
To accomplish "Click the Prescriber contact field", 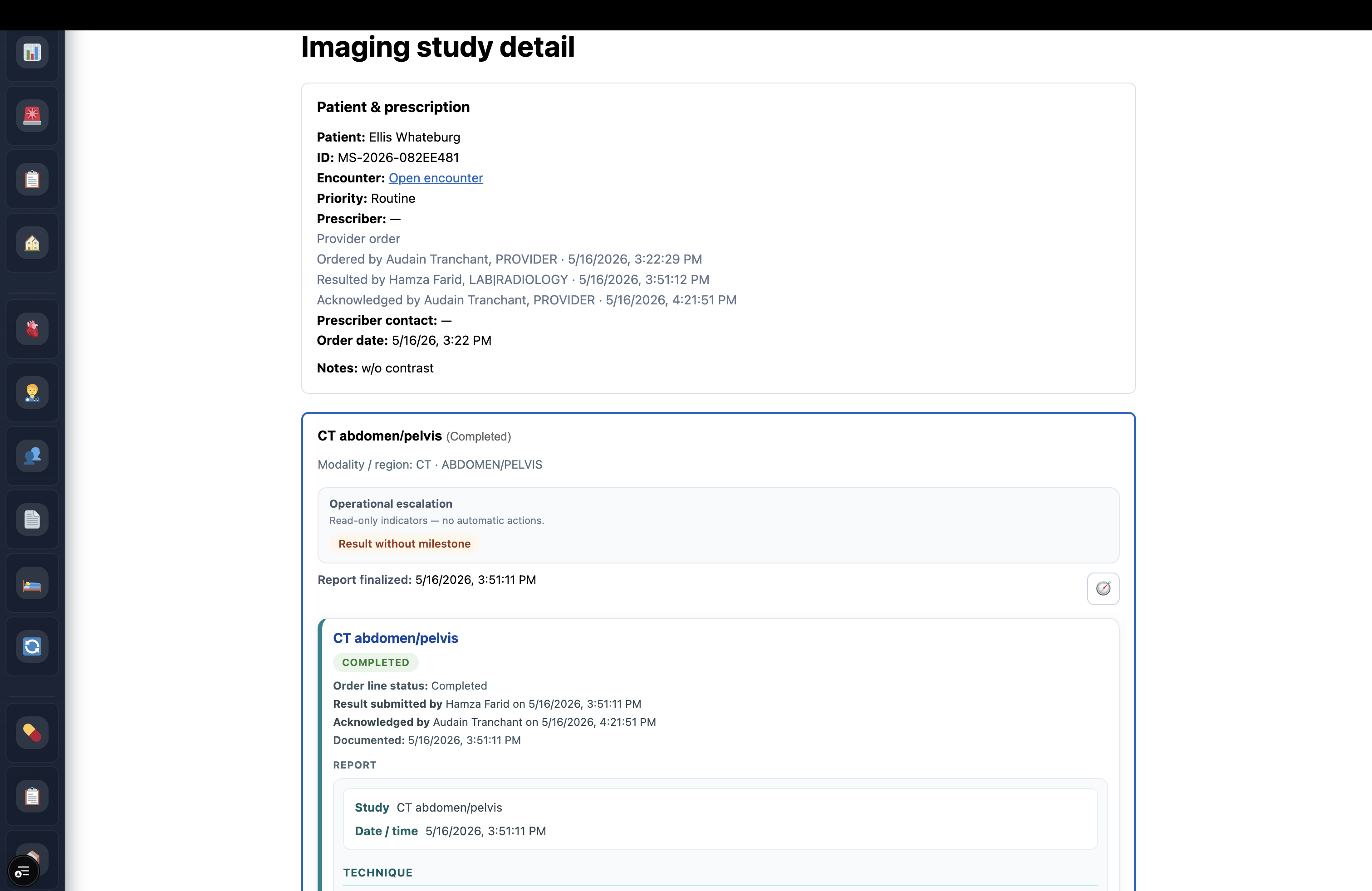I will coord(384,320).
